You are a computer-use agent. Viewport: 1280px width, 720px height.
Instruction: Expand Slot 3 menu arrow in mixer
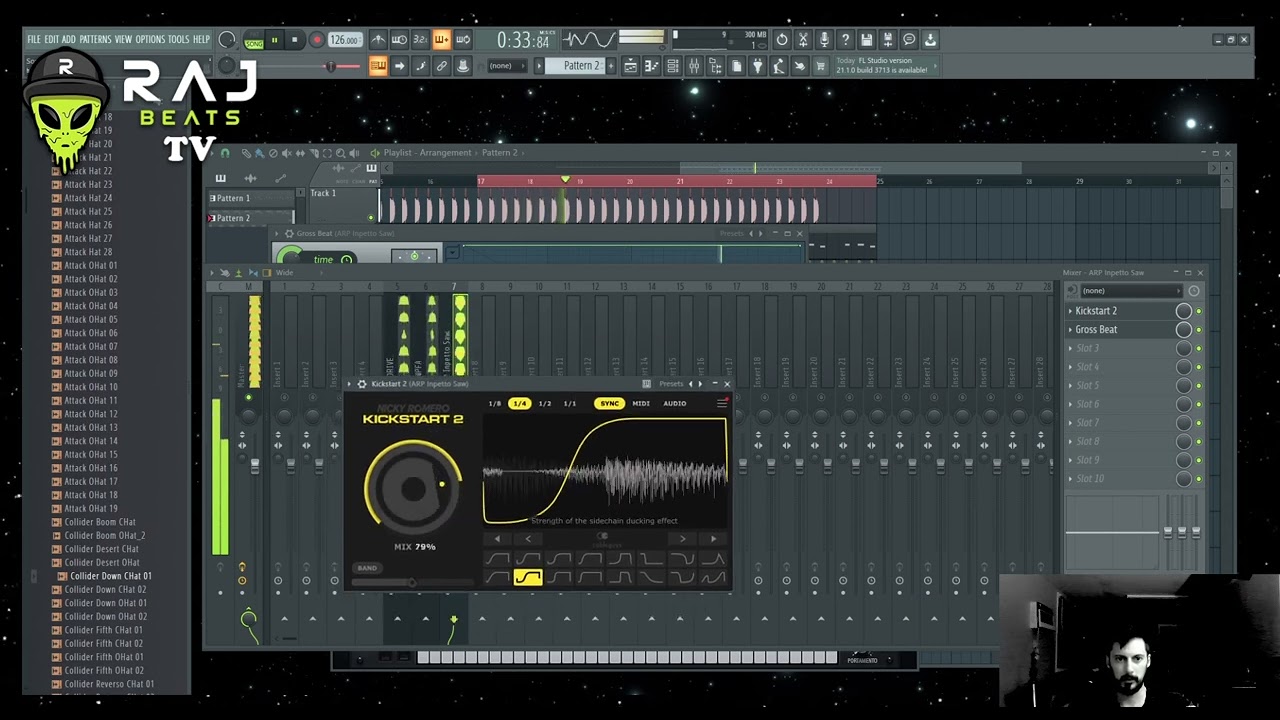click(1070, 348)
